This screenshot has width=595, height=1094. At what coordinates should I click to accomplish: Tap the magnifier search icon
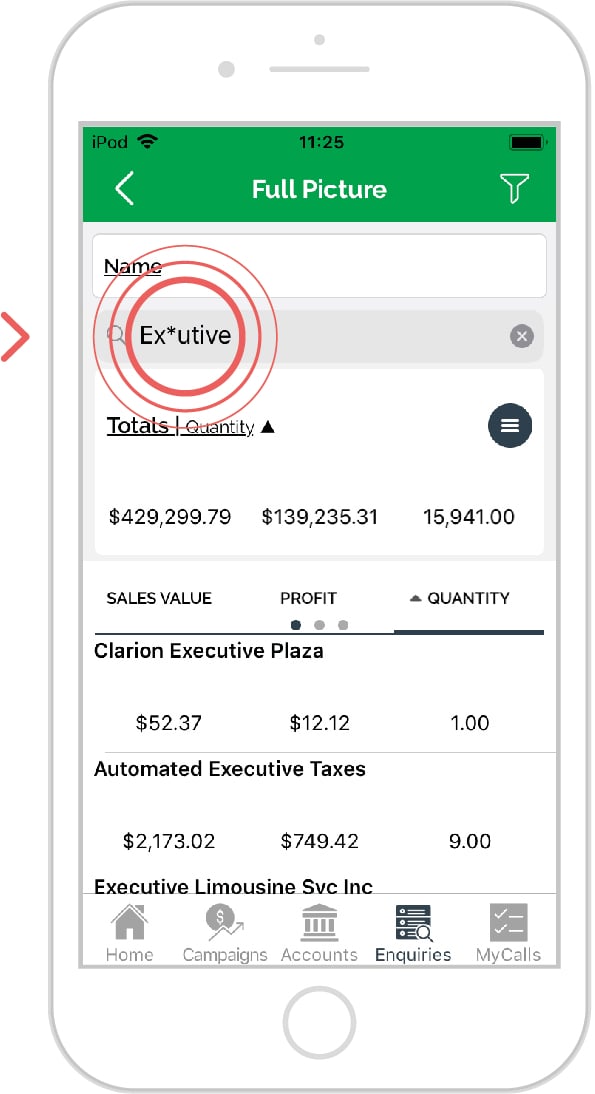(x=116, y=336)
